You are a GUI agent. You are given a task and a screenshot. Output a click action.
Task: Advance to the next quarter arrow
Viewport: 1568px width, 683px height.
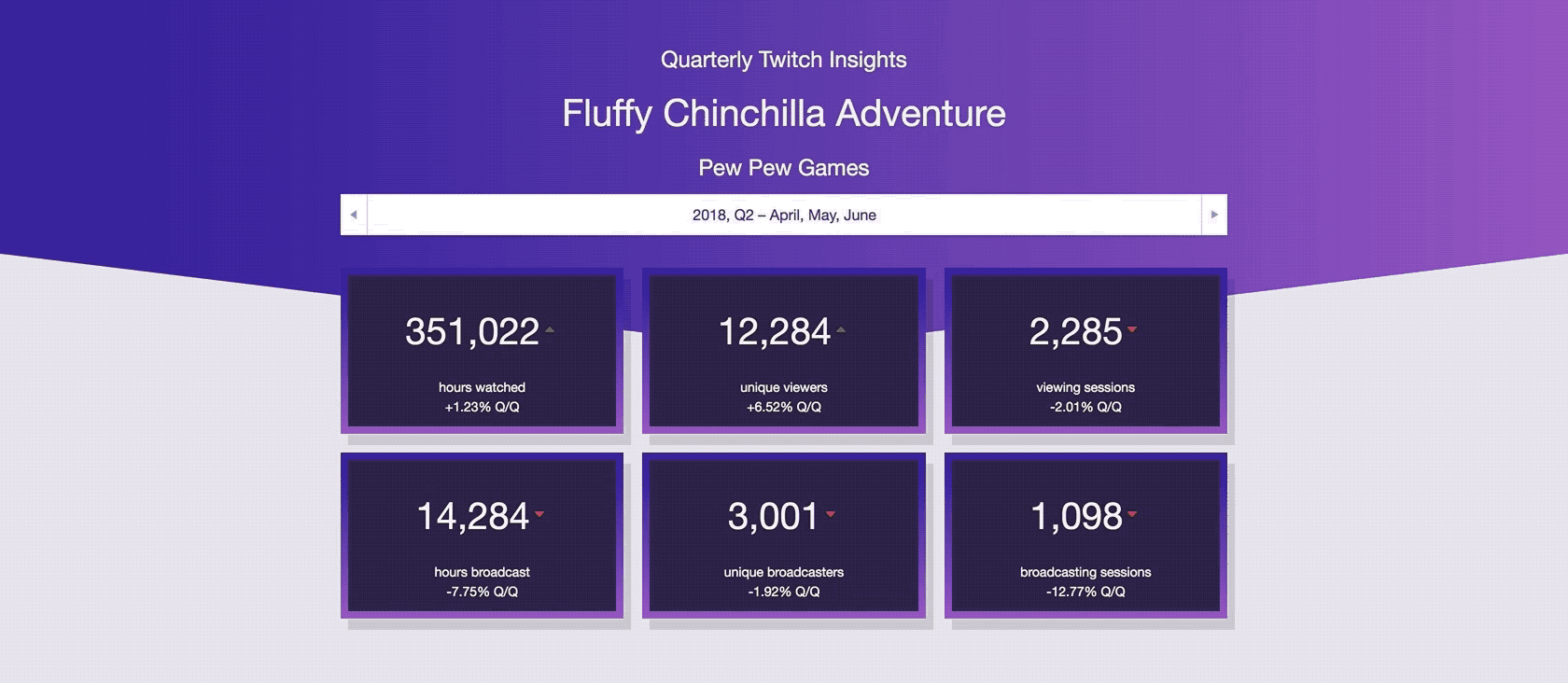[x=1213, y=215]
